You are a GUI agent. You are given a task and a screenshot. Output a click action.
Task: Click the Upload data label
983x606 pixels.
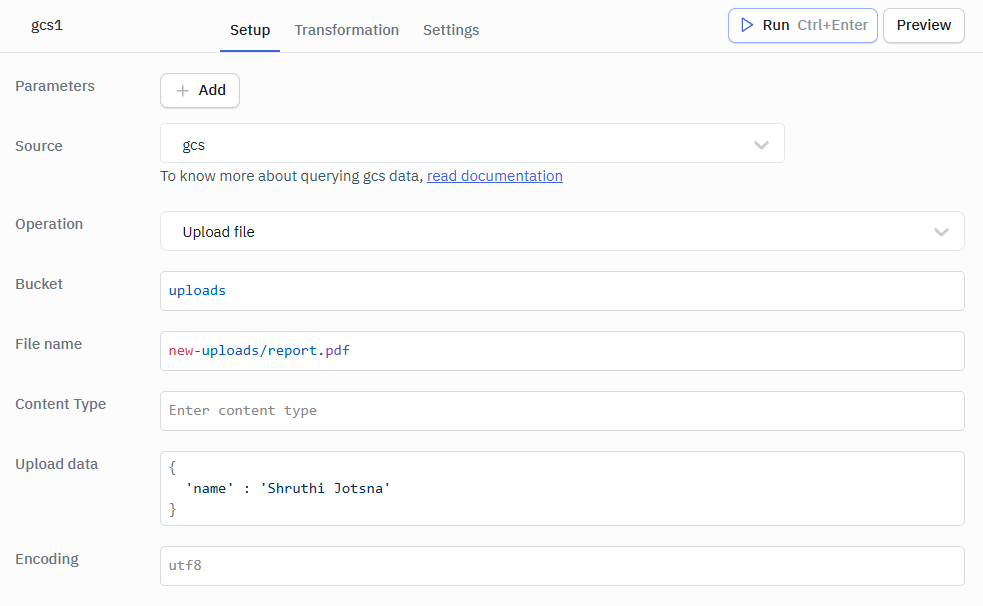point(56,464)
